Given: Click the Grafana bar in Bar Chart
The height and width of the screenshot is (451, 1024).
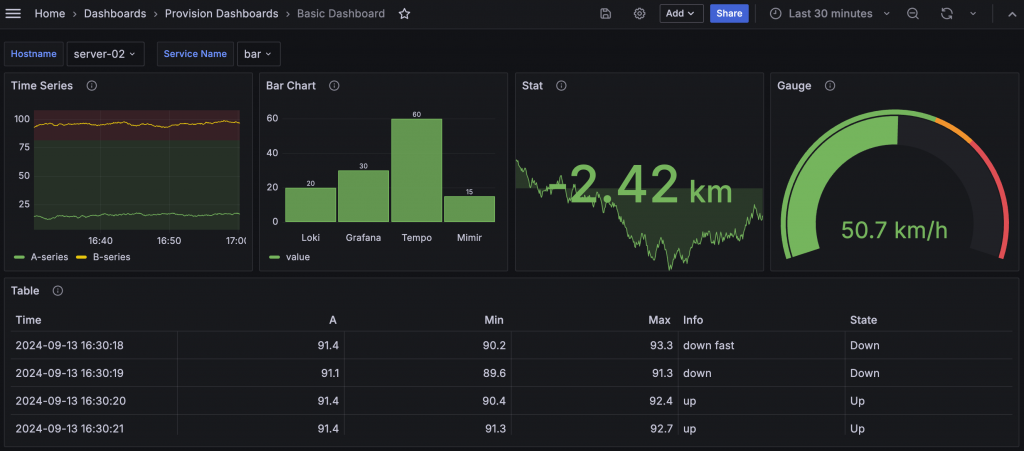Looking at the screenshot, I should pos(364,196).
